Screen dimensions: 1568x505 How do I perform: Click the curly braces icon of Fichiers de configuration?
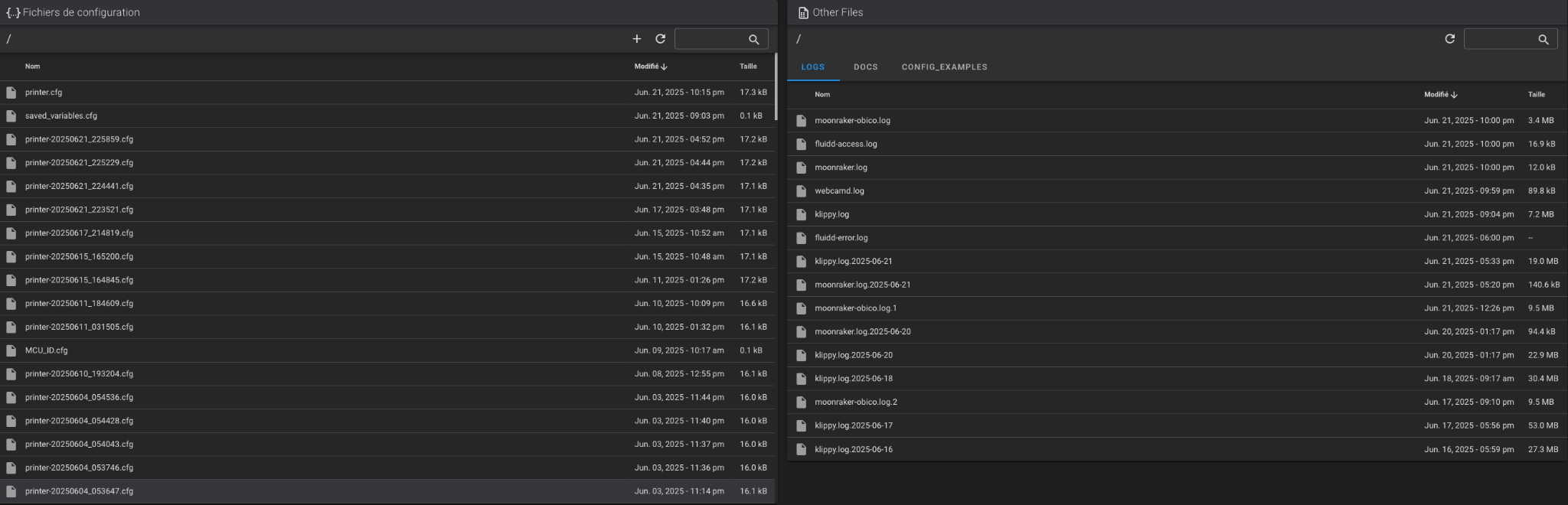(13, 13)
